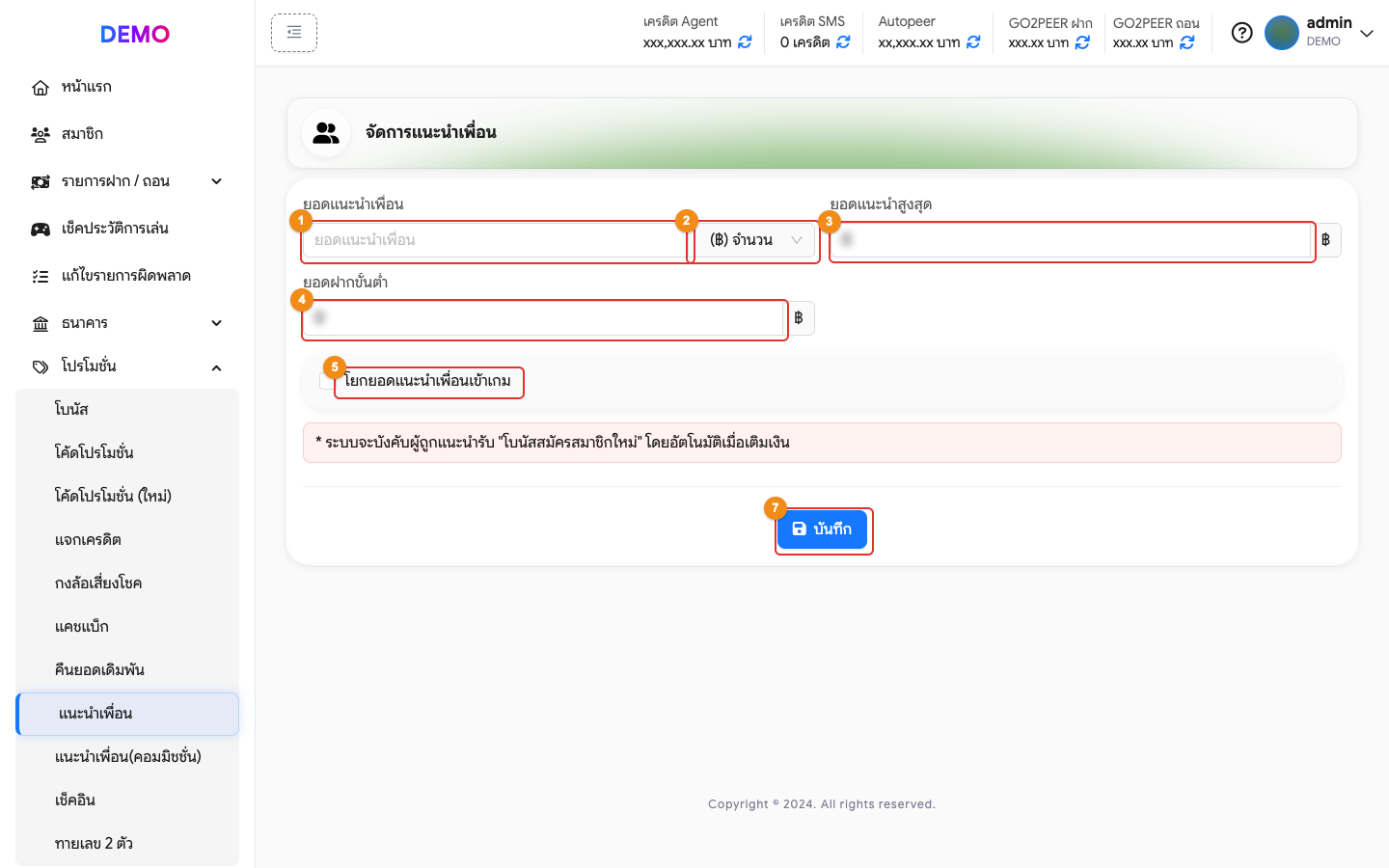Open the คืนยอดเดิมพัน menu item
Viewport: 1389px width, 868px height.
point(127,669)
